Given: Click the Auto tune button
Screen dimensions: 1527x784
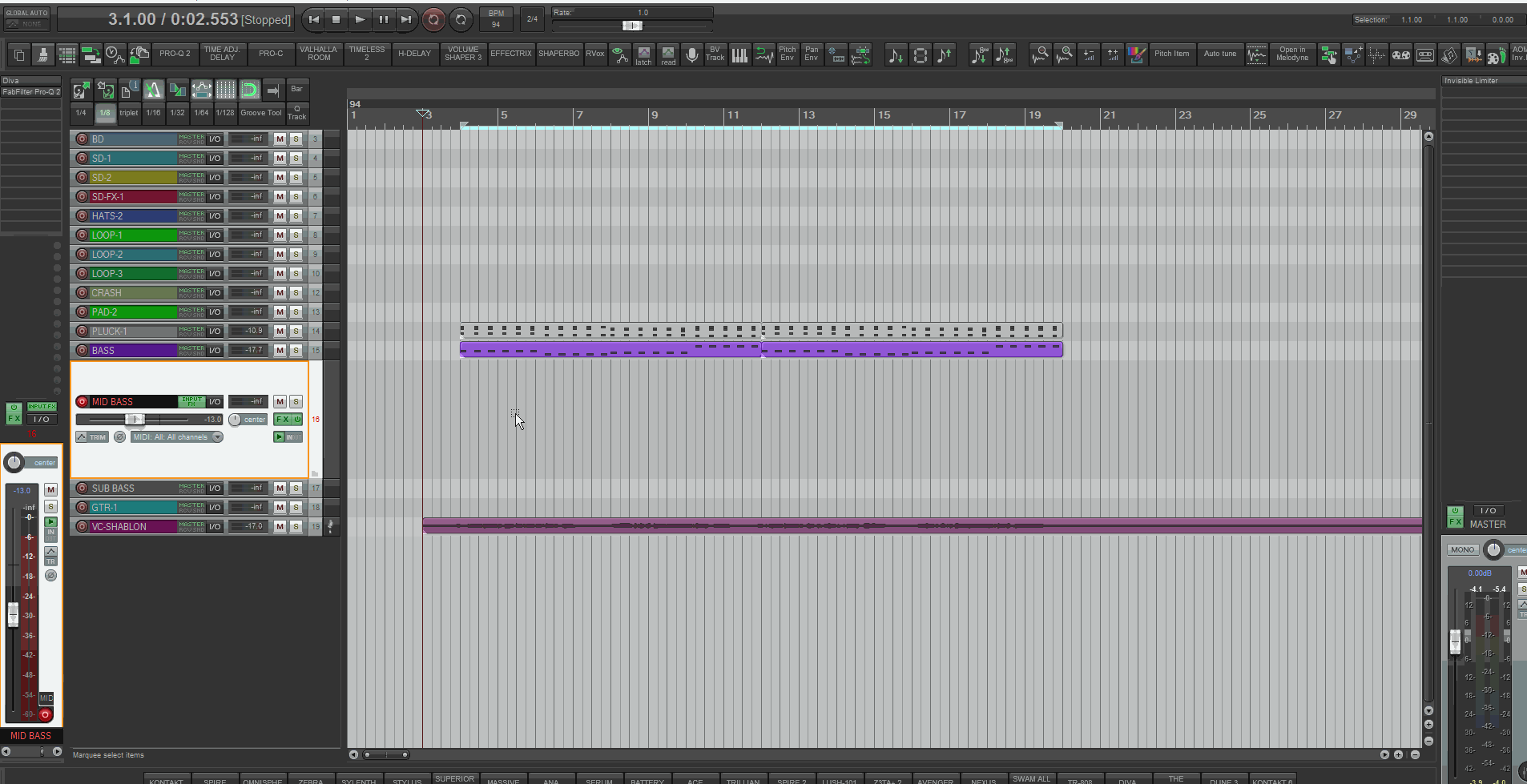Looking at the screenshot, I should coord(1220,54).
